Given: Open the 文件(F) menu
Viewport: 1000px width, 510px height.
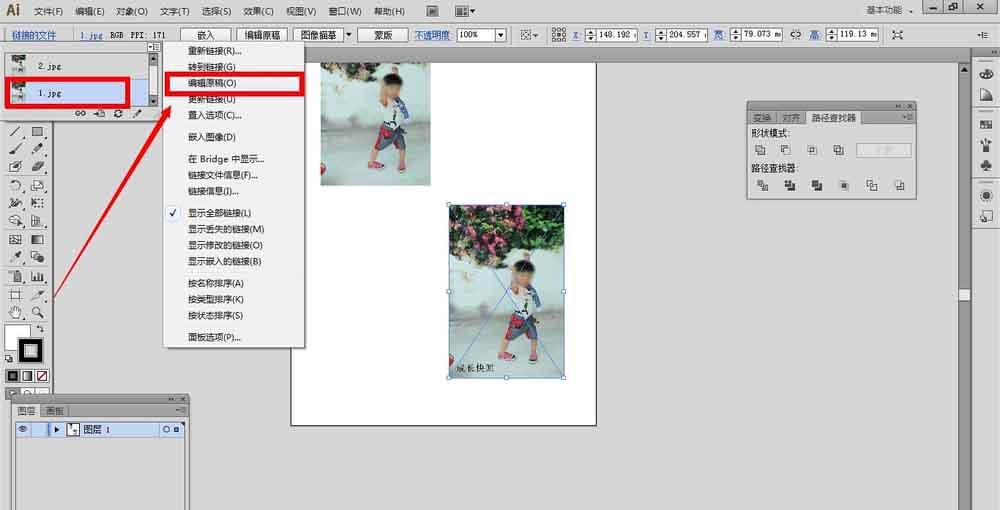Looking at the screenshot, I should click(48, 11).
